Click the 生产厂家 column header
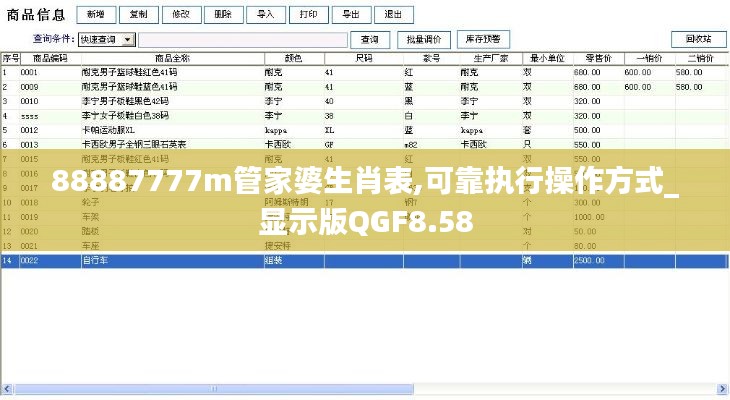The height and width of the screenshot is (400, 730). 486,58
